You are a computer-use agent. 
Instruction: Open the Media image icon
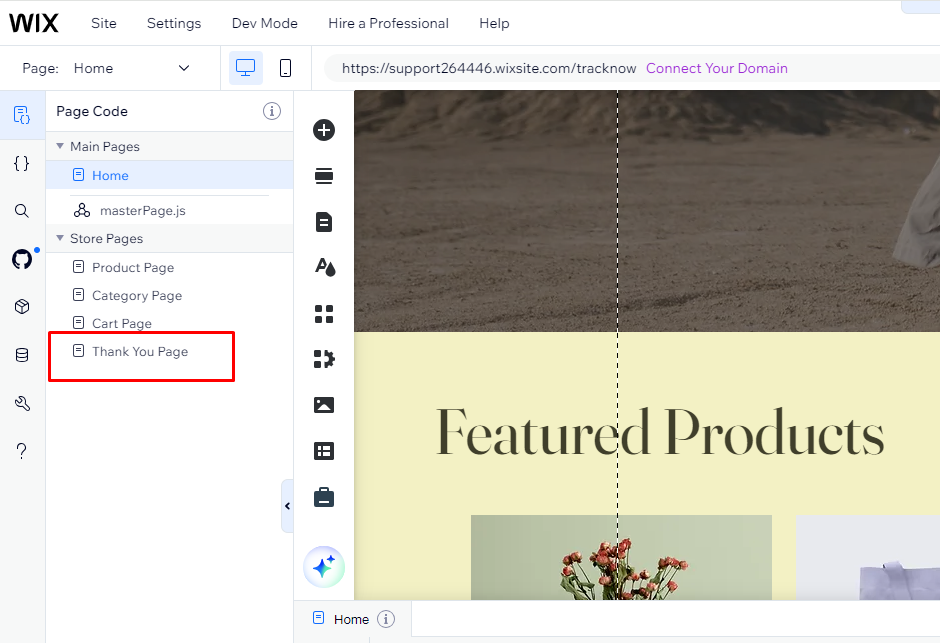click(x=324, y=405)
